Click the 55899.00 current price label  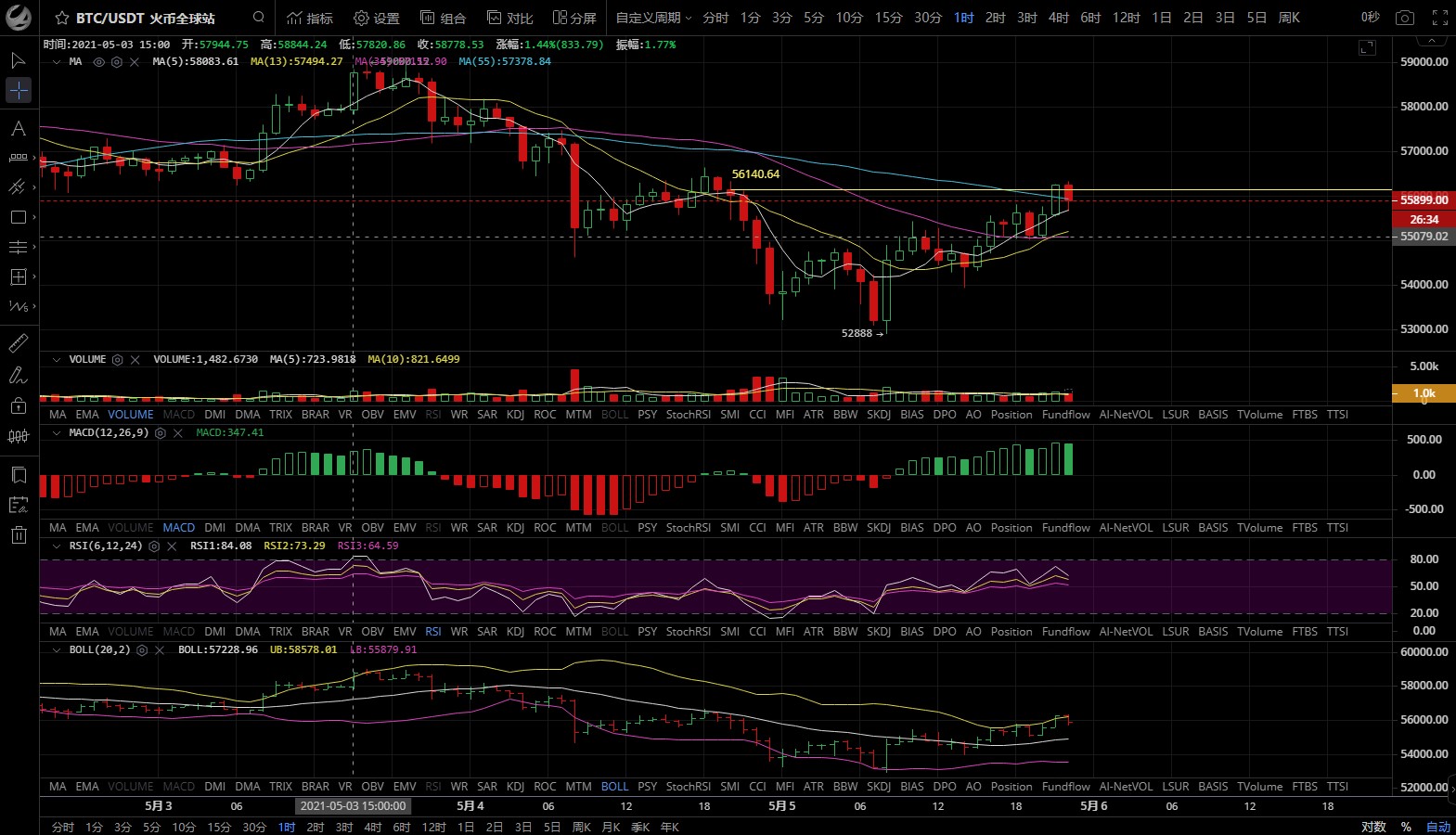coord(1424,199)
